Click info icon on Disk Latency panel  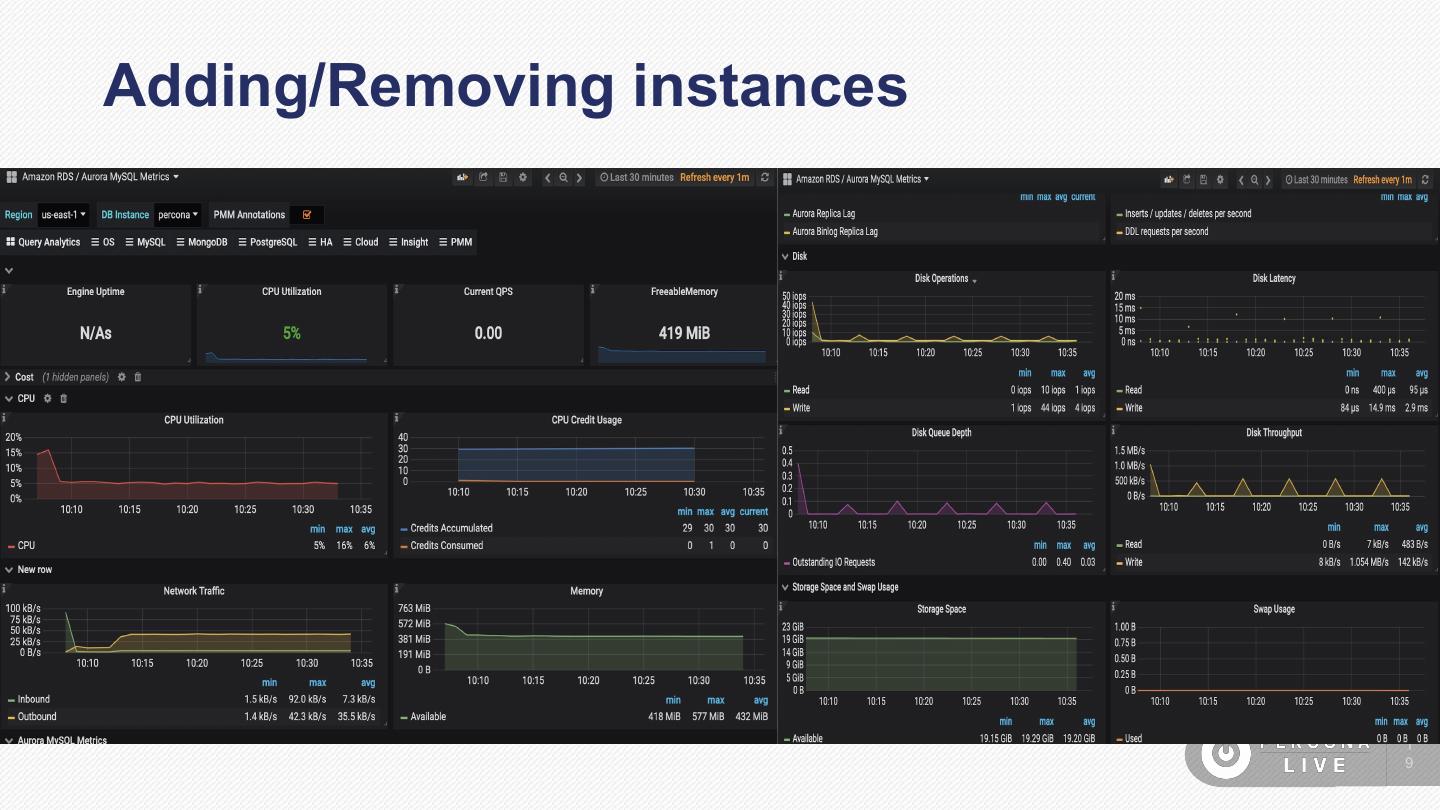pyautogui.click(x=1113, y=276)
